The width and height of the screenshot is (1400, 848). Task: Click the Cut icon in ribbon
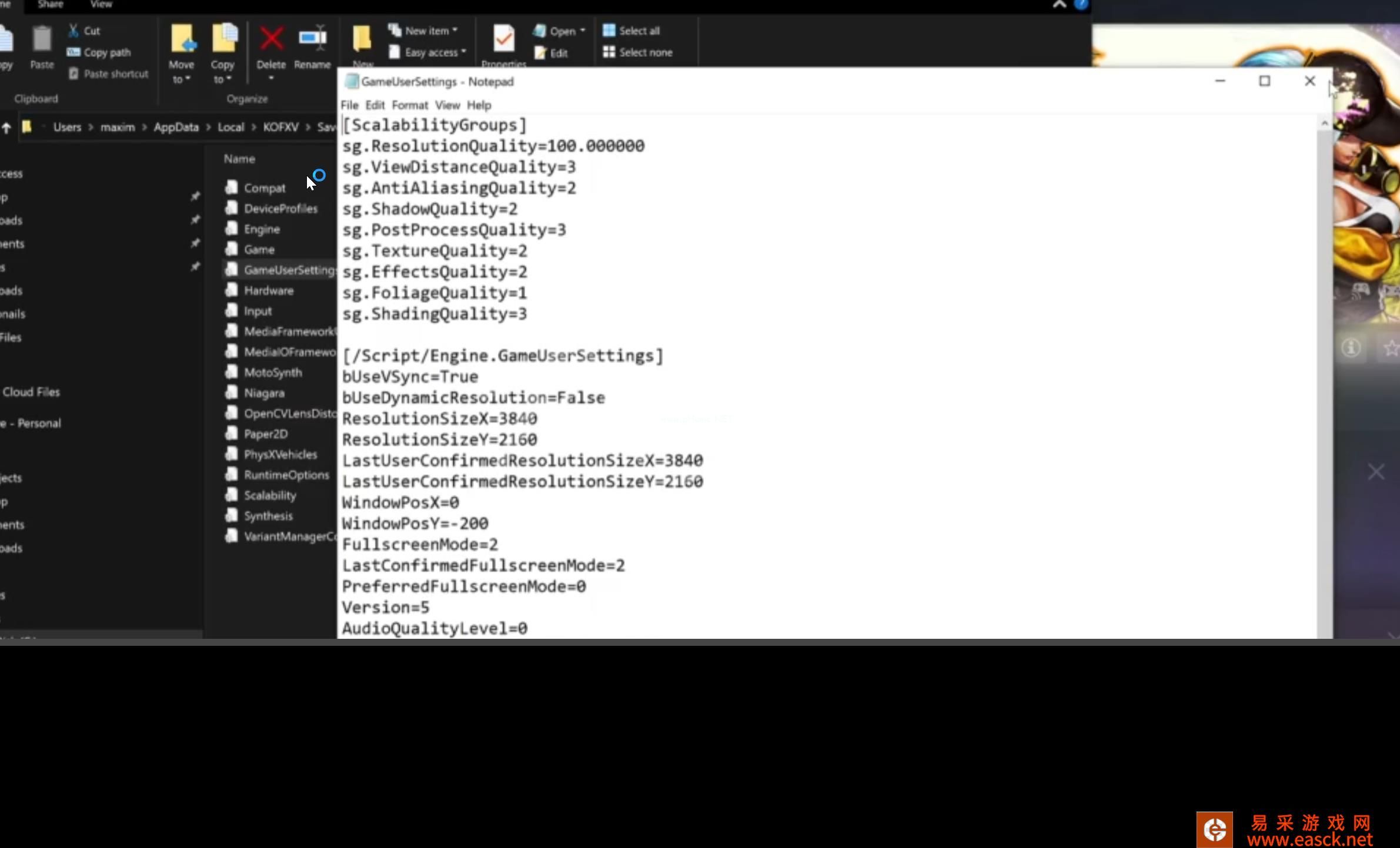coord(73,31)
